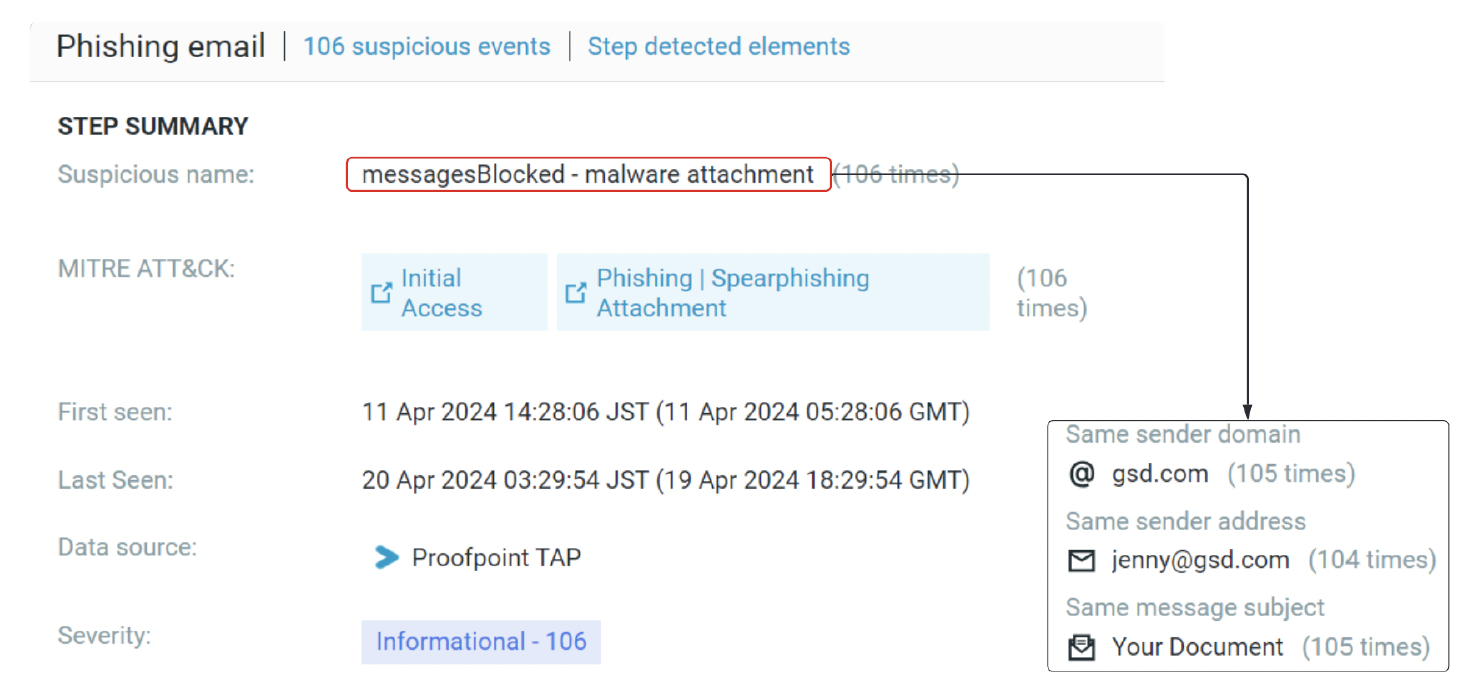This screenshot has width=1476, height=694.
Task: Click the message subject icon
Action: tap(1082, 648)
